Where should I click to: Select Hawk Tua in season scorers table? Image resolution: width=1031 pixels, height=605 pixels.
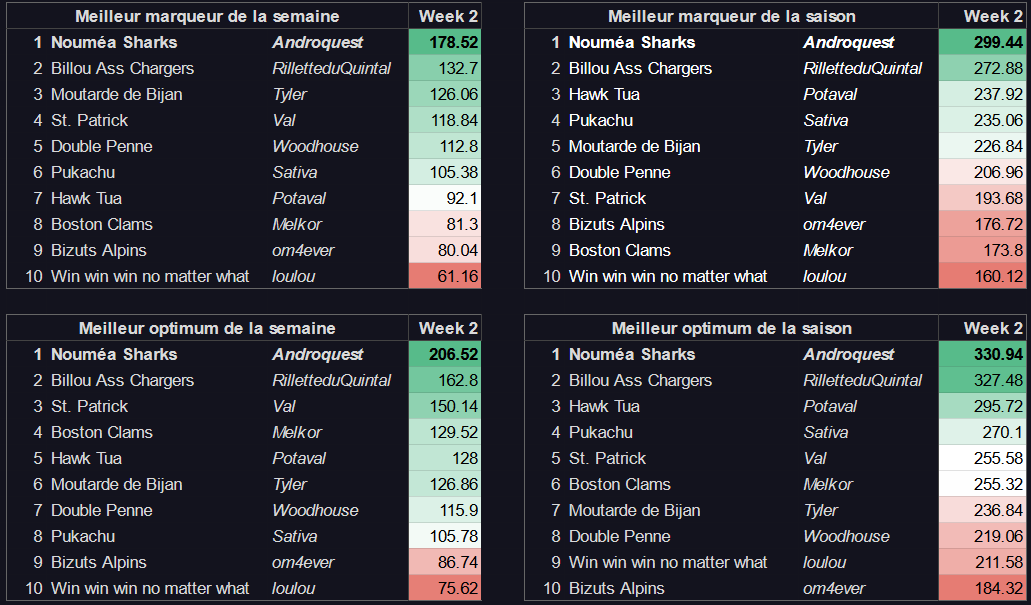click(x=604, y=95)
